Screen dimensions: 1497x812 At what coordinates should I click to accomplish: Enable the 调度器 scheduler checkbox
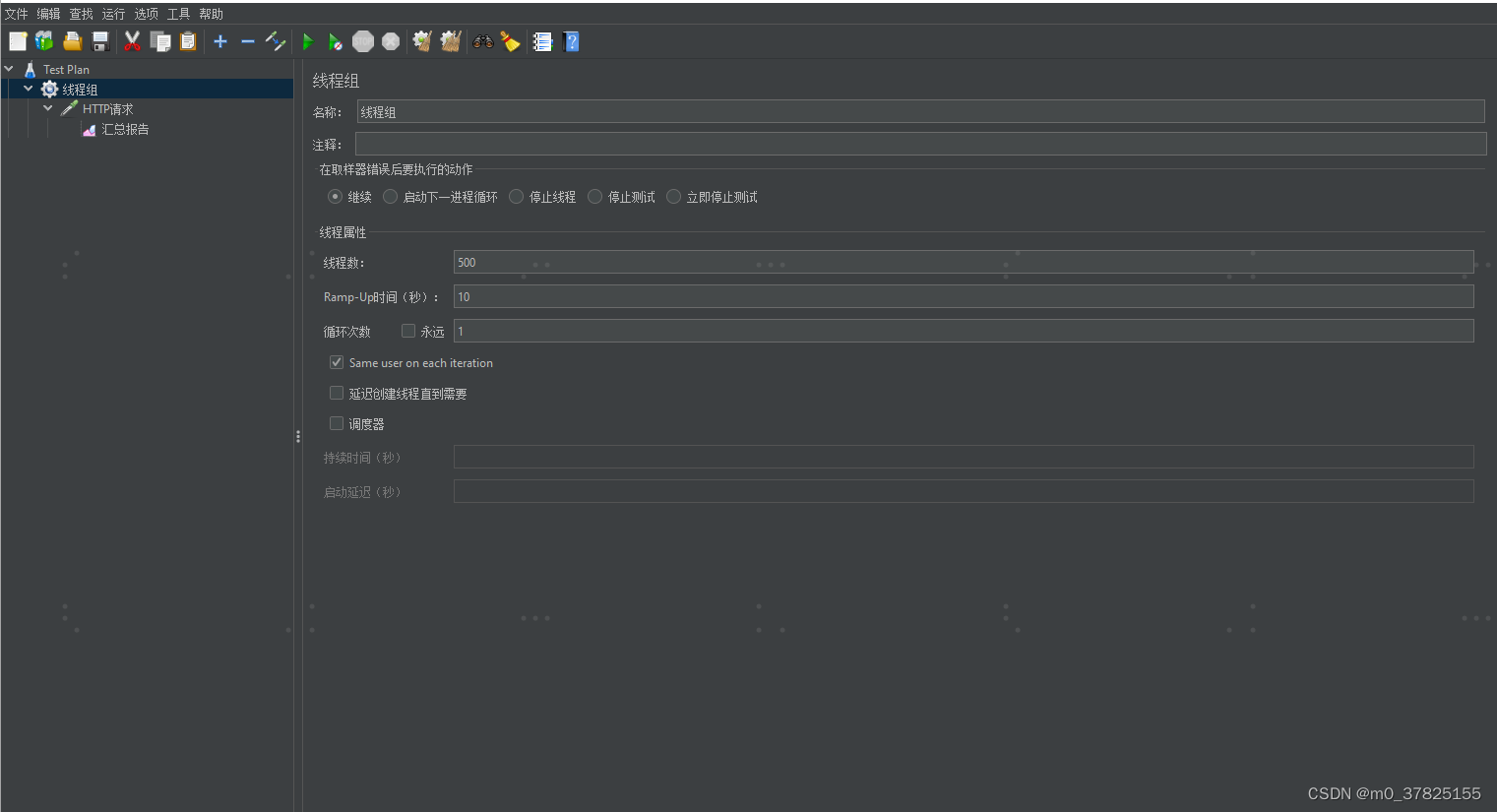click(336, 423)
